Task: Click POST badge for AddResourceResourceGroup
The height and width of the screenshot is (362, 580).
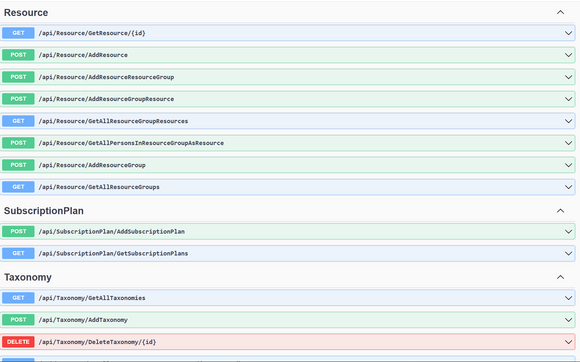Action: click(18, 77)
